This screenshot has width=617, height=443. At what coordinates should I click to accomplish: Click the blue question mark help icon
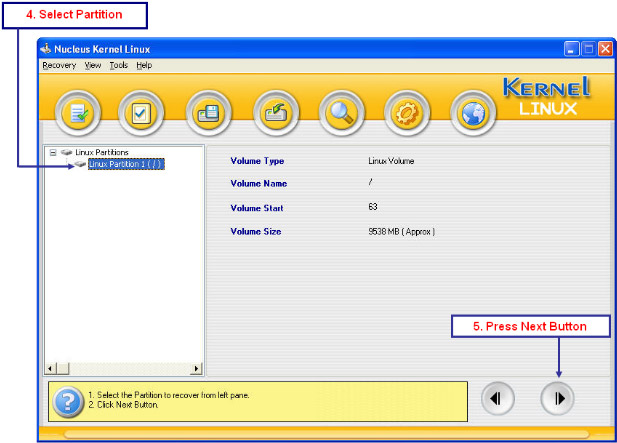[x=68, y=402]
